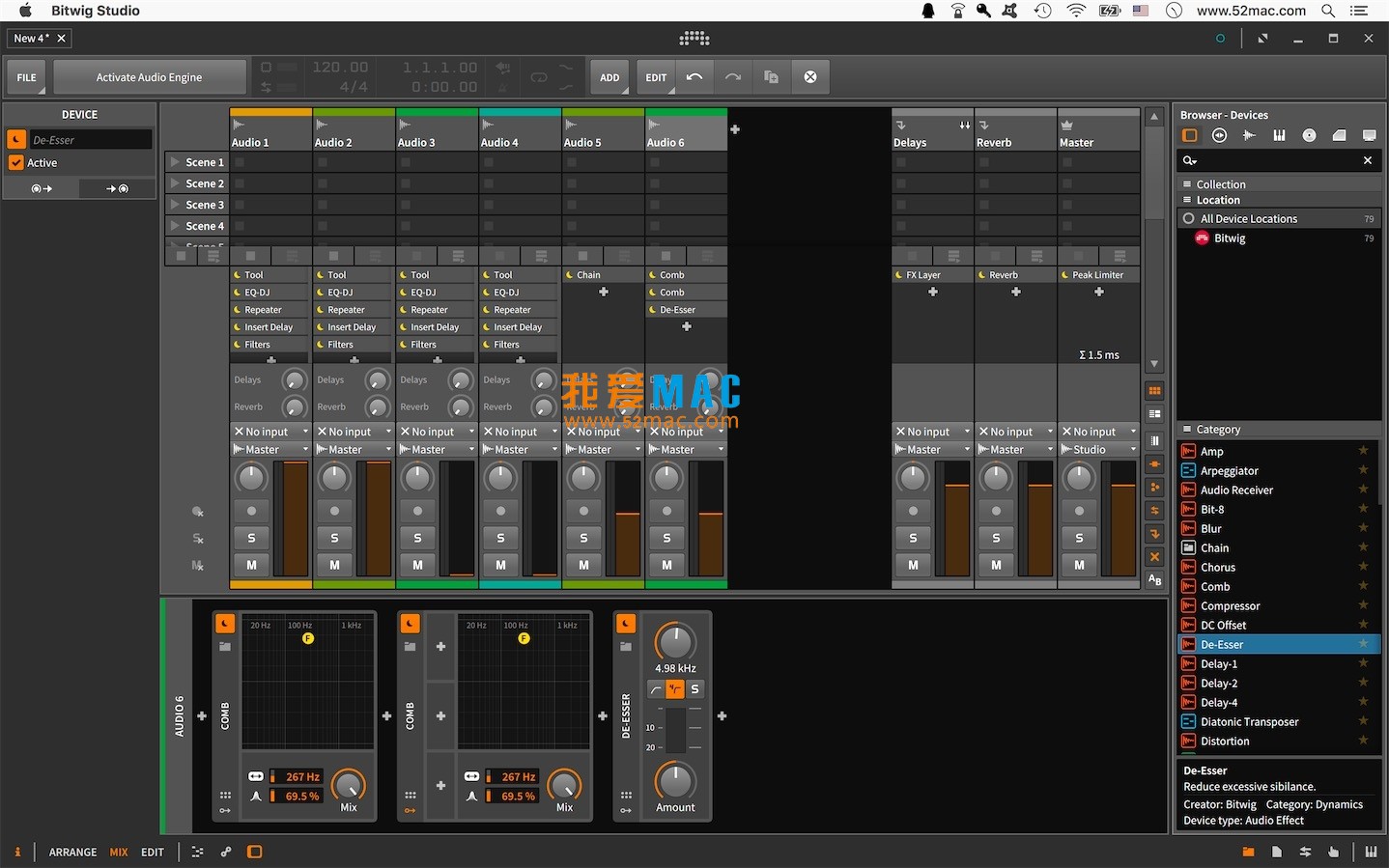This screenshot has height=868, width=1389.
Task: Toggle the first Comb device power button
Action: click(225, 624)
